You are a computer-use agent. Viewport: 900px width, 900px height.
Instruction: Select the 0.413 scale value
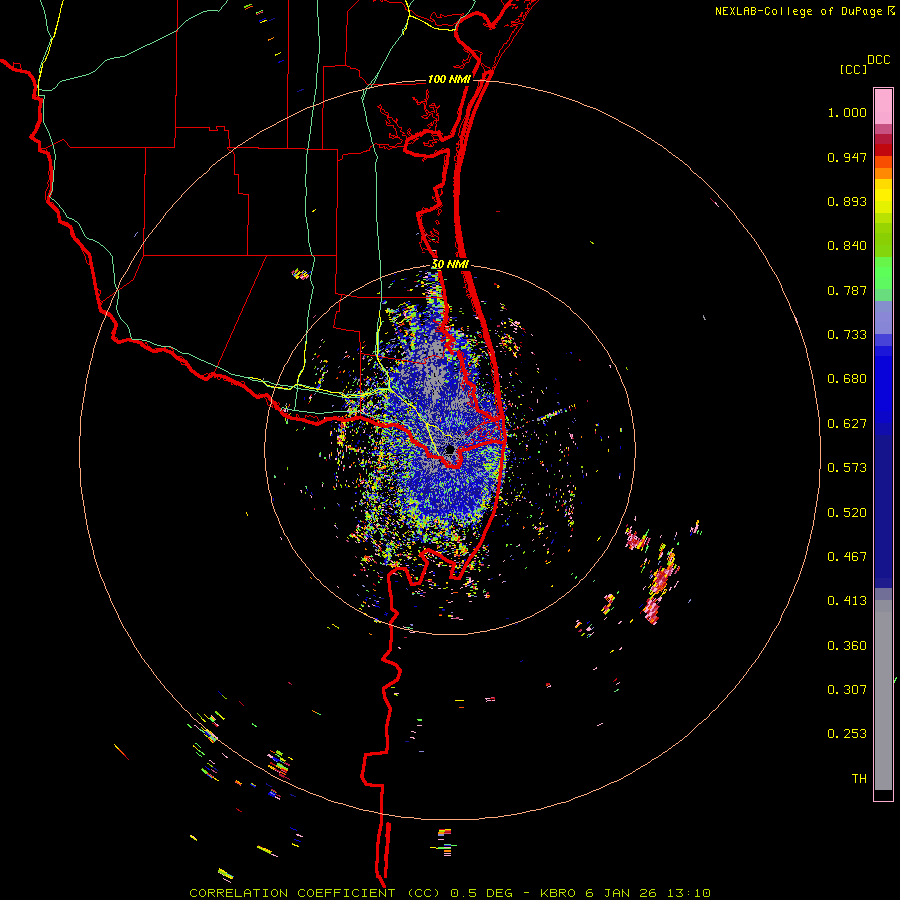(x=847, y=601)
